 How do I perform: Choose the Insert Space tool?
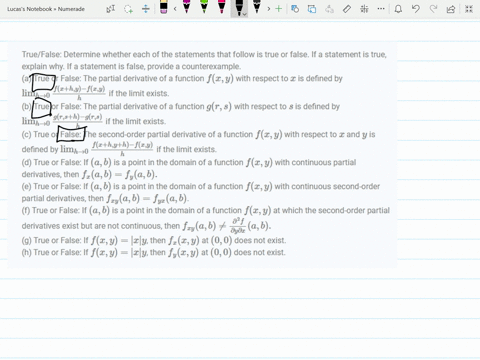[x=146, y=9]
